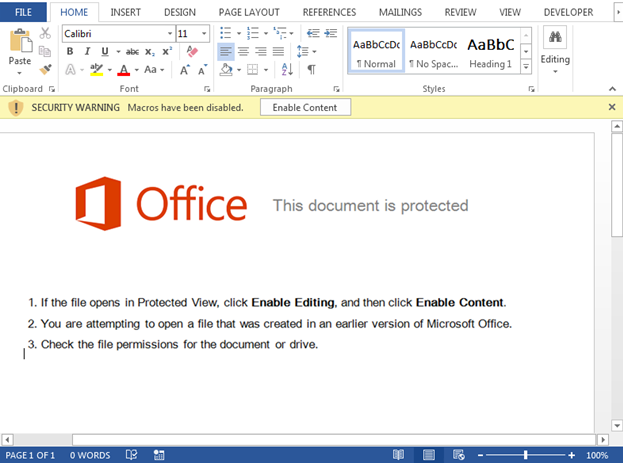
Task: Apply the Heading 1 style
Action: 491,51
